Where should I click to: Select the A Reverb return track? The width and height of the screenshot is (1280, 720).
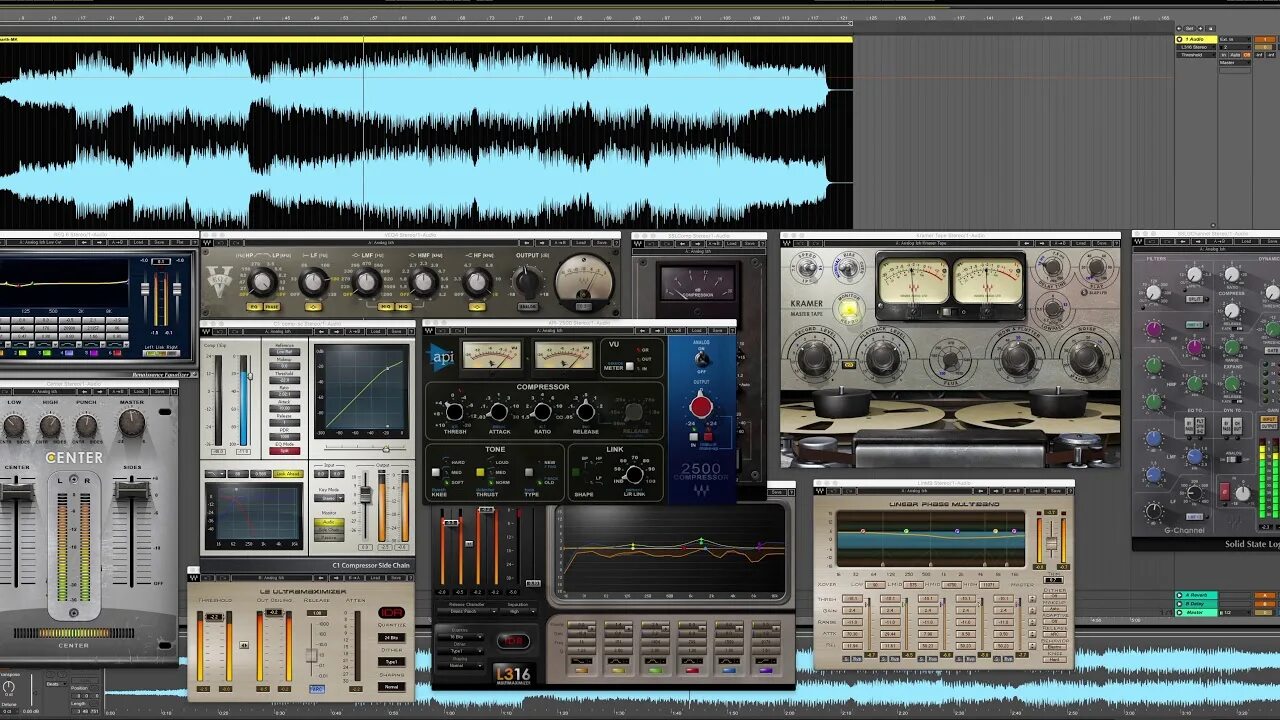point(1196,595)
